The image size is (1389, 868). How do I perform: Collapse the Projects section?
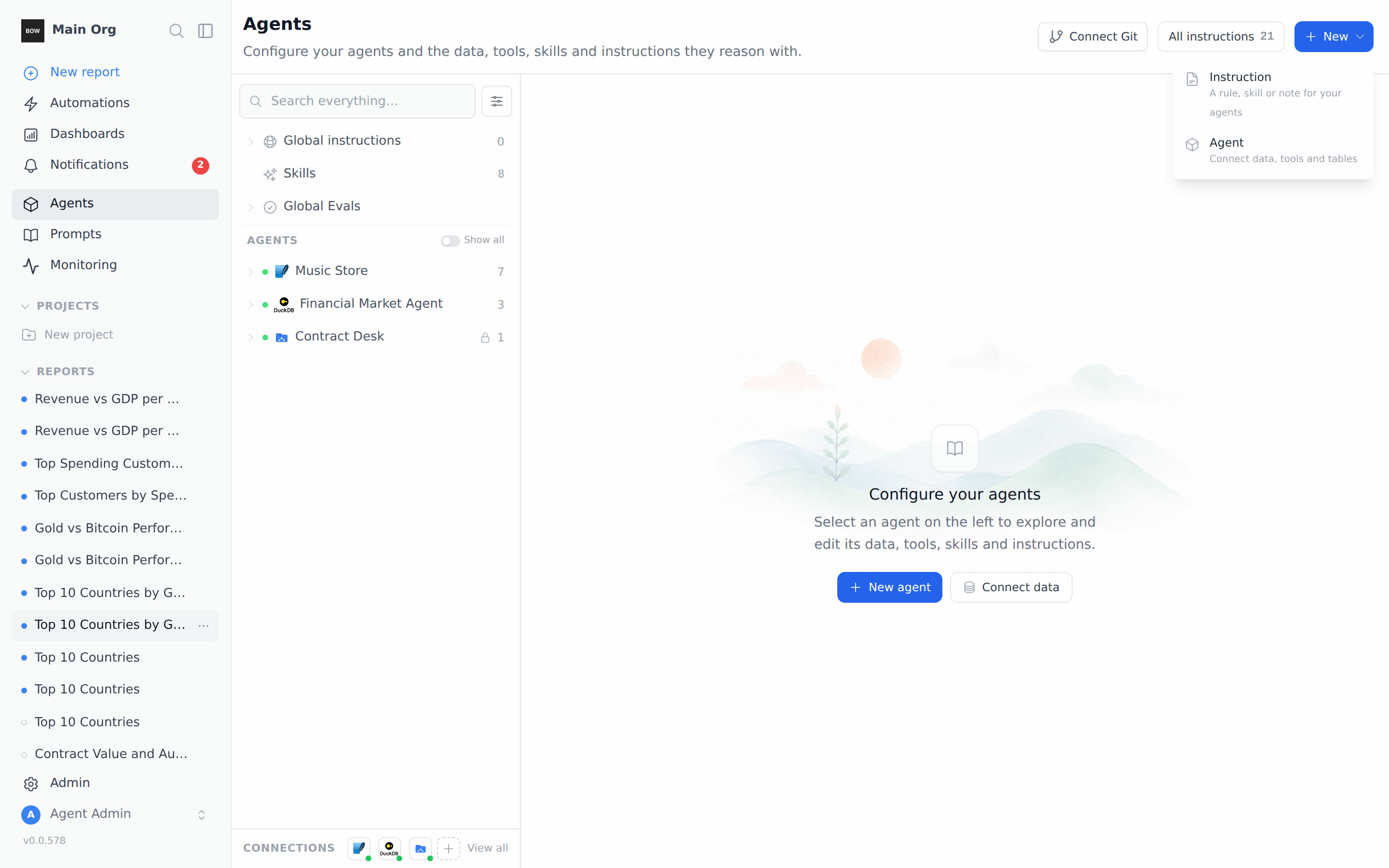tap(25, 306)
